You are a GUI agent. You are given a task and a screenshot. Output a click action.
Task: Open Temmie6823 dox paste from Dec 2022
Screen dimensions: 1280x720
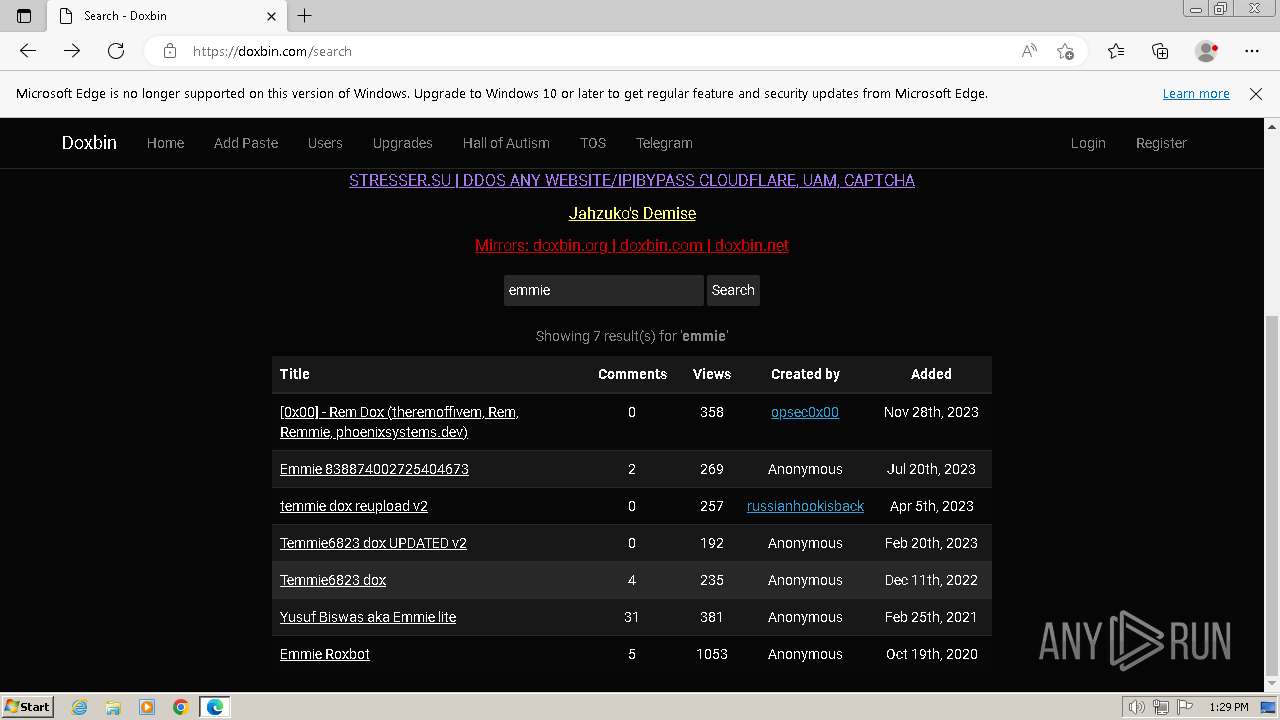(333, 580)
